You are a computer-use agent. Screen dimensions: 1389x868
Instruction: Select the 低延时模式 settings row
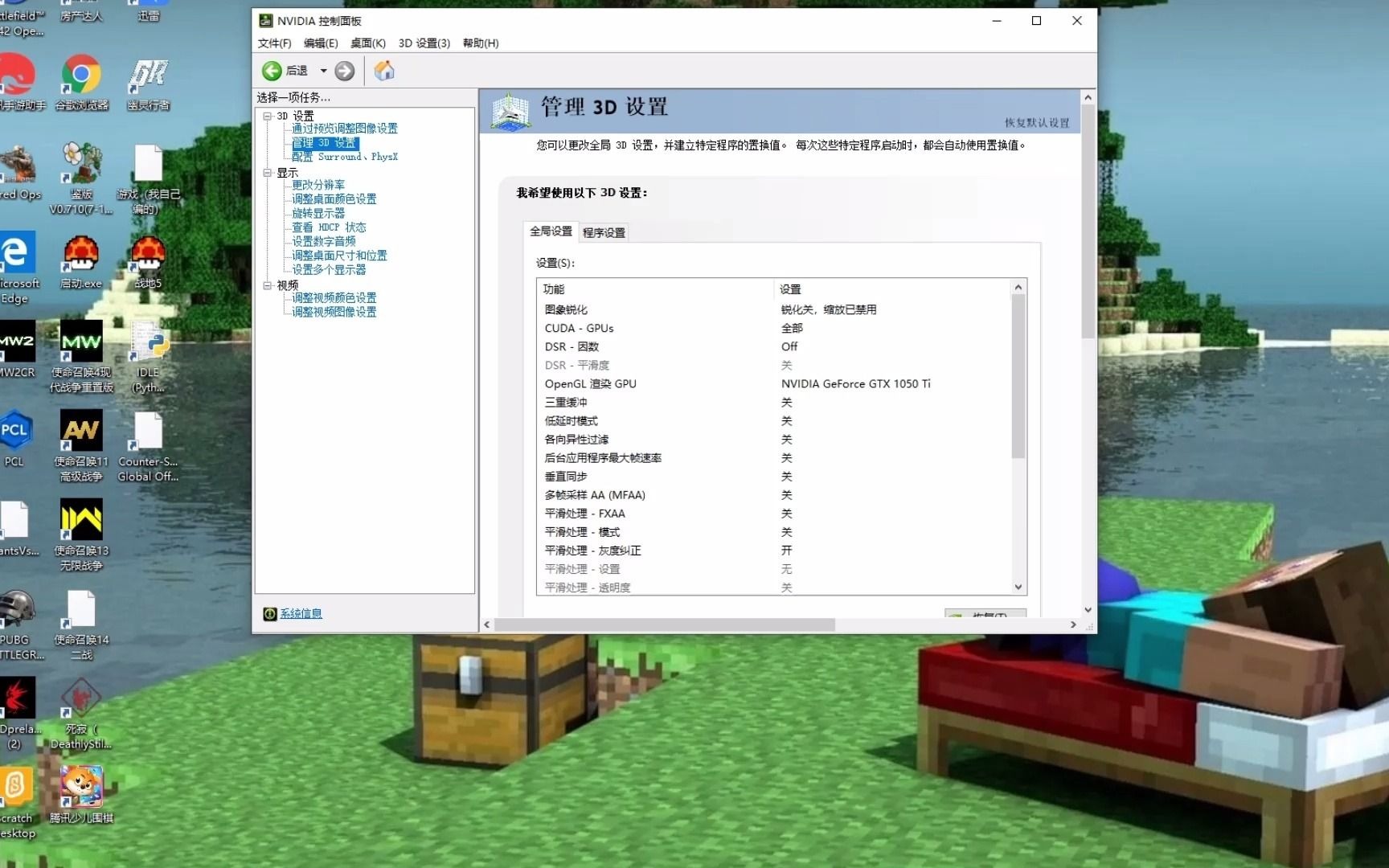(774, 421)
